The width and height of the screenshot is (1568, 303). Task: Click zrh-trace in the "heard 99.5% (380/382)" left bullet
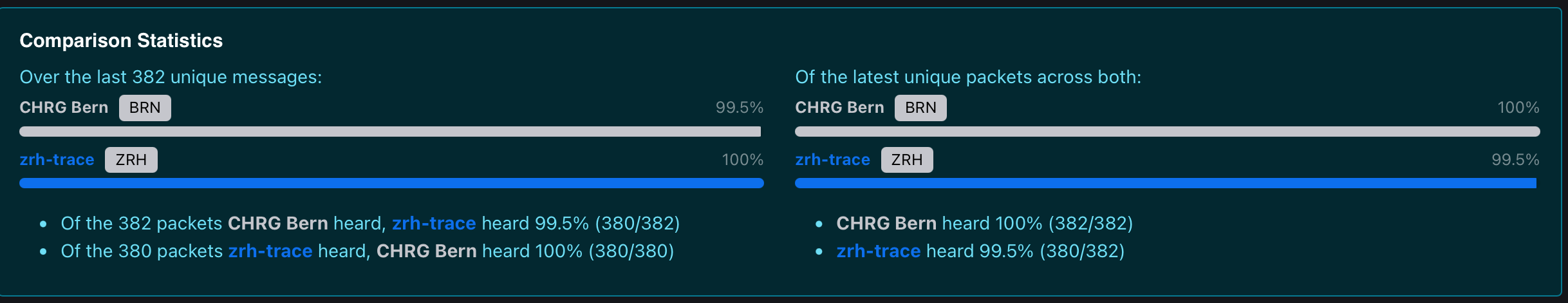pos(434,224)
